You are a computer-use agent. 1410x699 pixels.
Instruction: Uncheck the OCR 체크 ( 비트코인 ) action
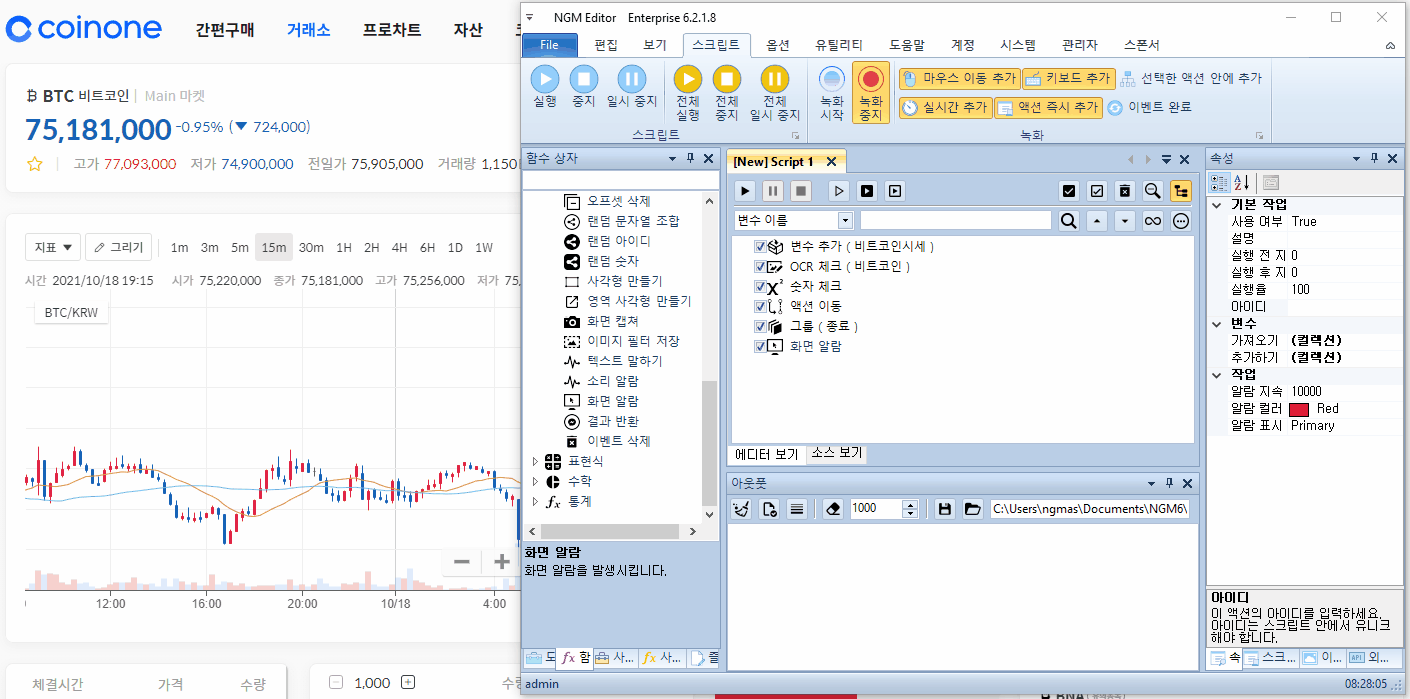click(761, 267)
